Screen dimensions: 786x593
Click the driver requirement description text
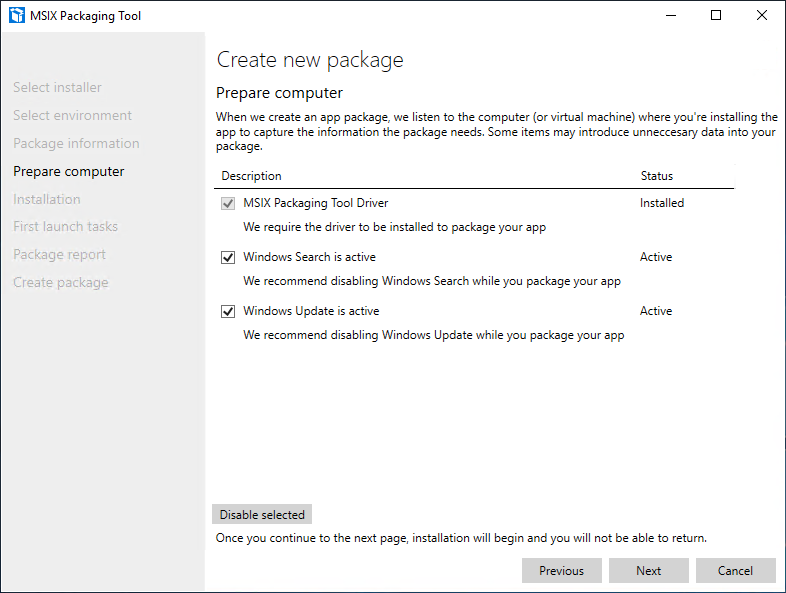pyautogui.click(x=395, y=227)
